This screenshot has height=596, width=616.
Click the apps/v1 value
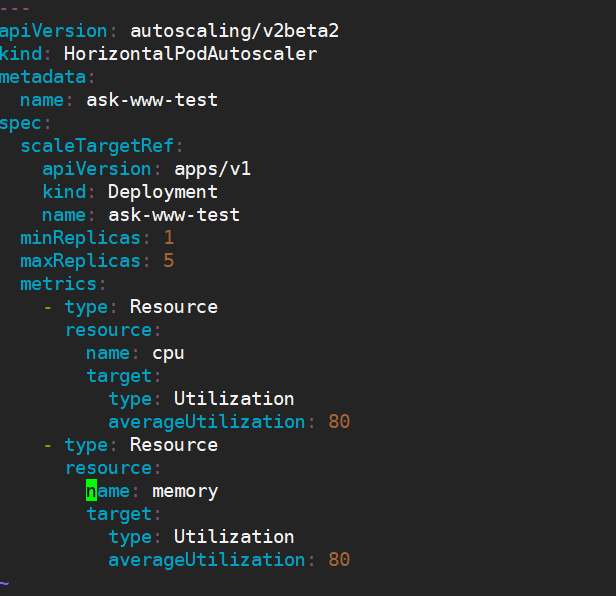point(212,169)
